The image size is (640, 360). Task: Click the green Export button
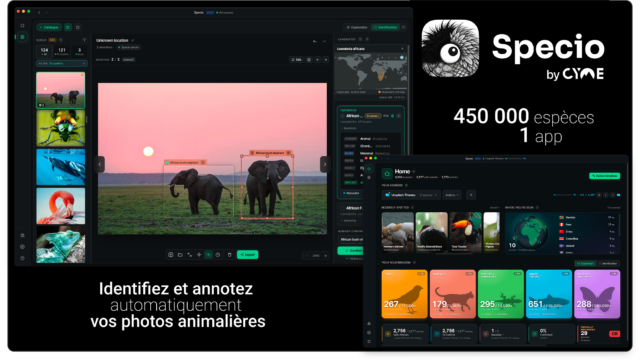tap(247, 255)
